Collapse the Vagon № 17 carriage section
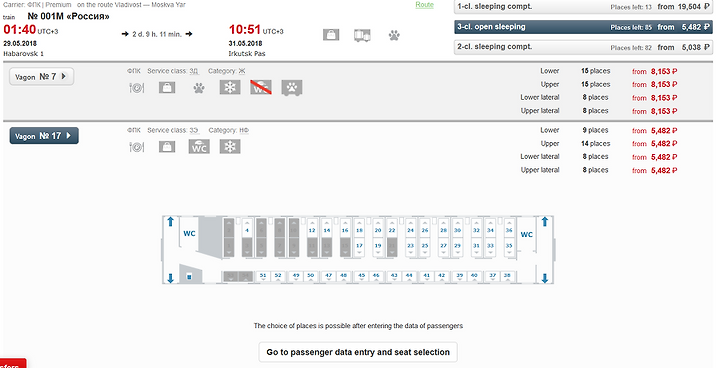The height and width of the screenshot is (368, 720). [44, 136]
